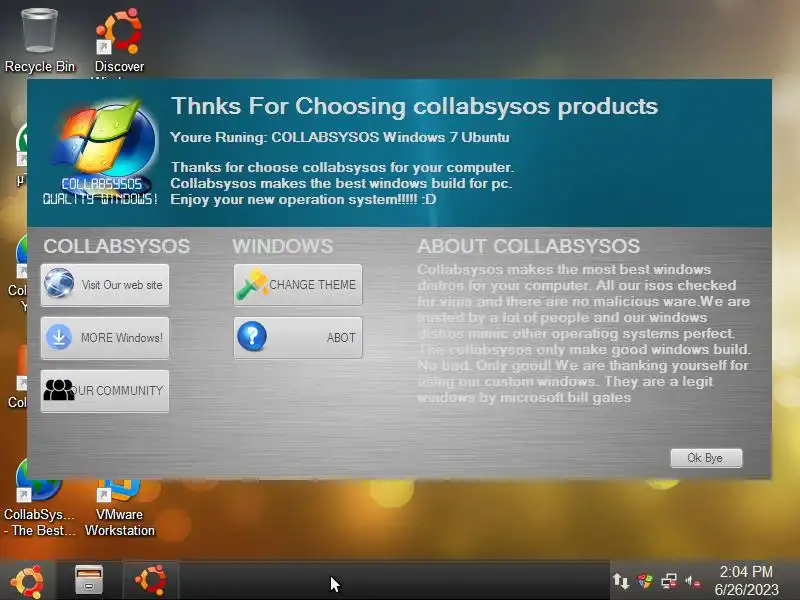This screenshot has height=600, width=800.
Task: Click the Ubuntu start button in the taskbar
Action: pos(27,581)
